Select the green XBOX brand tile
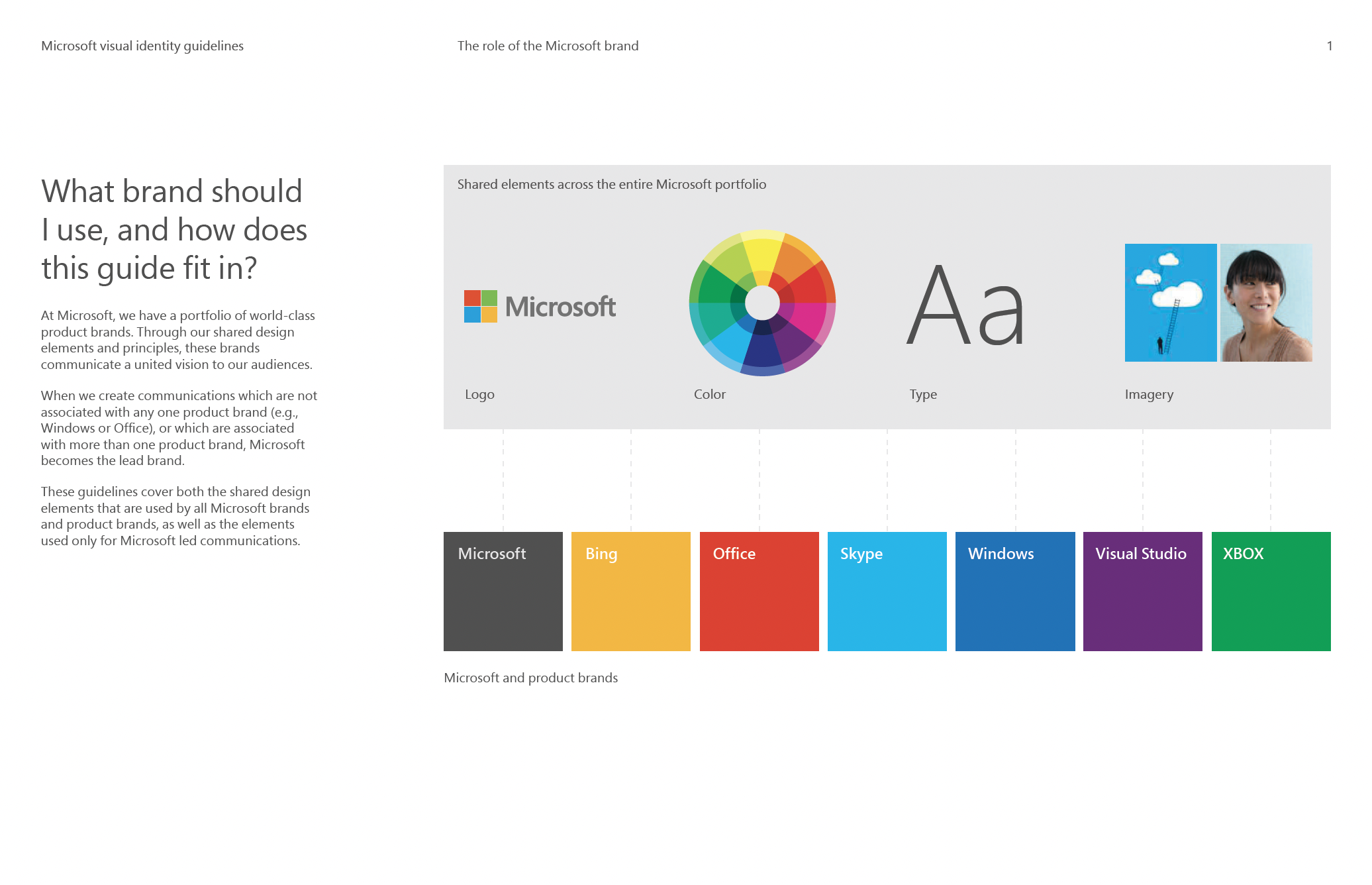The image size is (1372, 885). pyautogui.click(x=1271, y=592)
